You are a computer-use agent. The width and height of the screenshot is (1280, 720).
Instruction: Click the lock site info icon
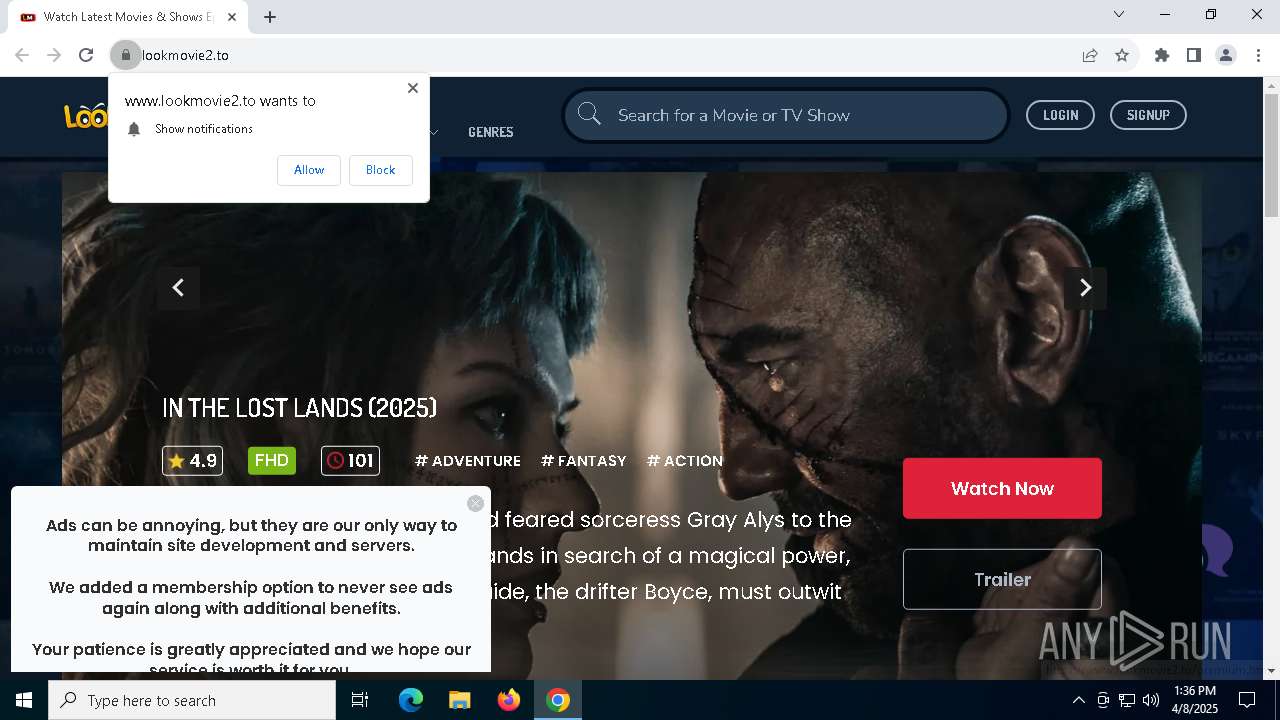click(125, 55)
